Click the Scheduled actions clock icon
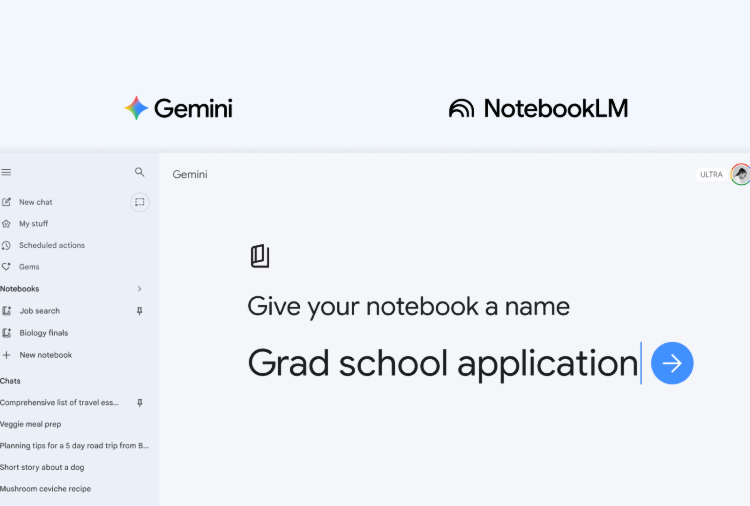This screenshot has height=506, width=750. coord(6,245)
